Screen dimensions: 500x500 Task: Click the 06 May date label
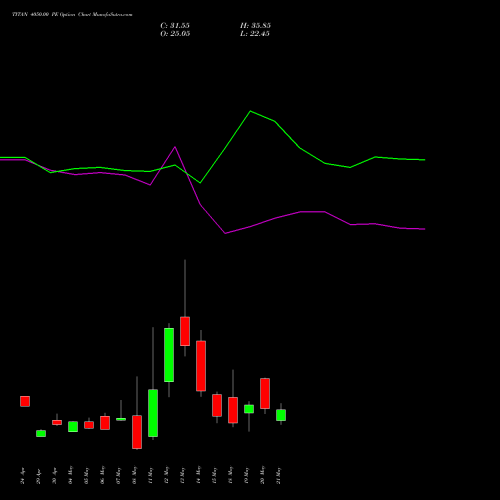pyautogui.click(x=102, y=475)
